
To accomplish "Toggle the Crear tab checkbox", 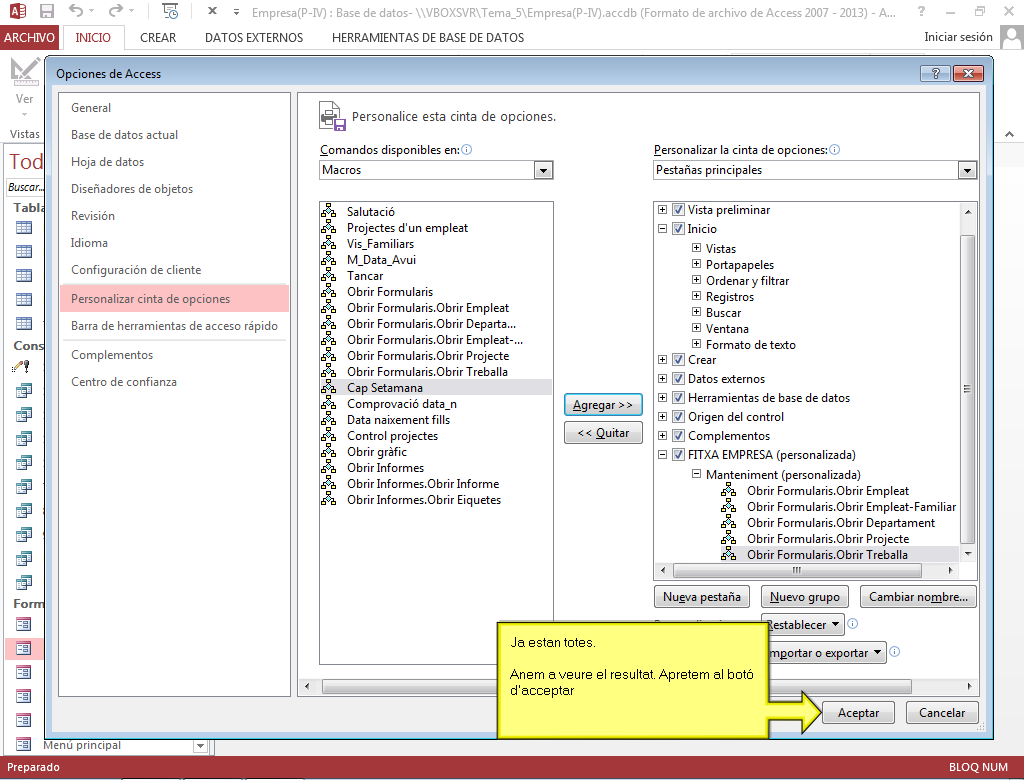I will 678,359.
